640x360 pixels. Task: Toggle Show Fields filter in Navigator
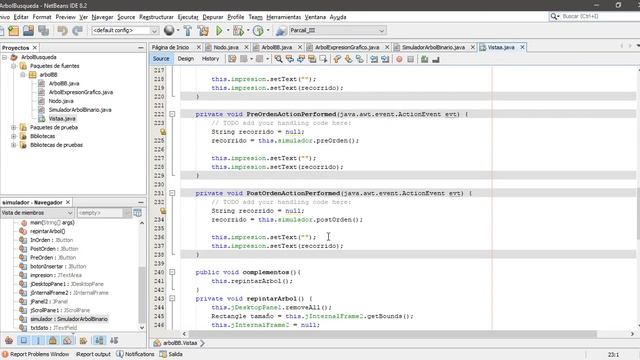24,340
